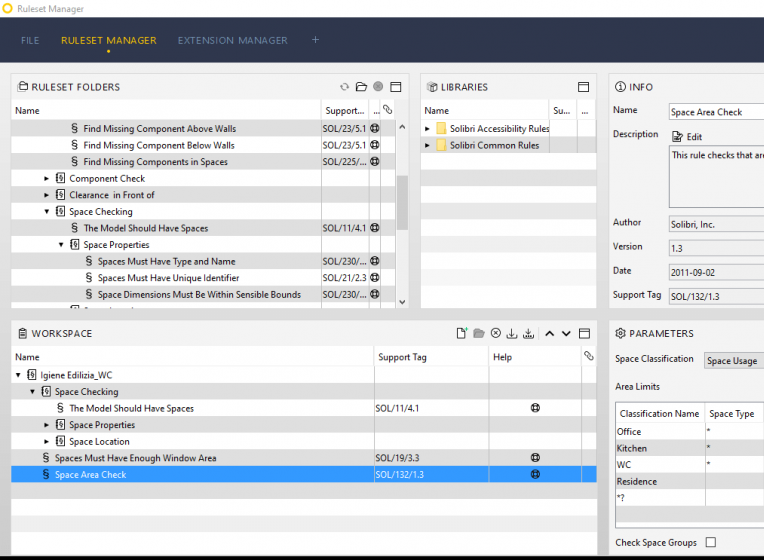764x560 pixels.
Task: Click the scroll-down arrow in Ruleset Folders
Action: [x=402, y=302]
